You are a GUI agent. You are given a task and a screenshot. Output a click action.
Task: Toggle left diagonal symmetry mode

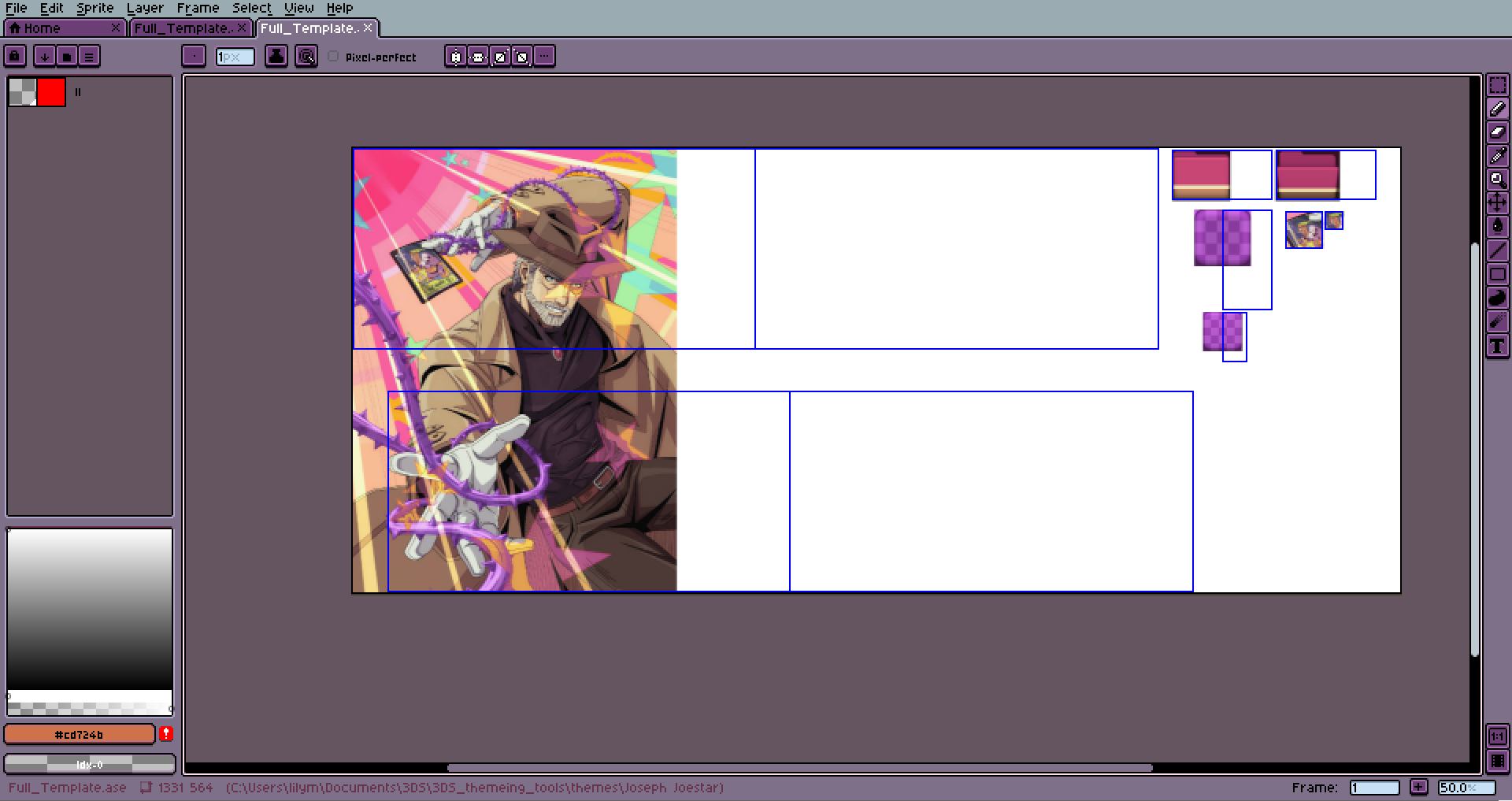522,56
